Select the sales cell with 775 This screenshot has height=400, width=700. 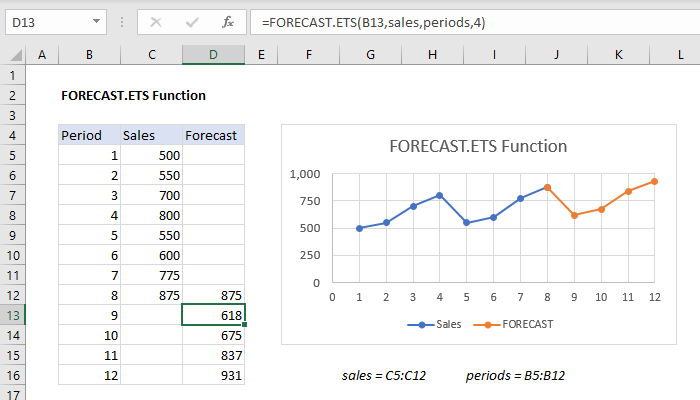point(151,275)
